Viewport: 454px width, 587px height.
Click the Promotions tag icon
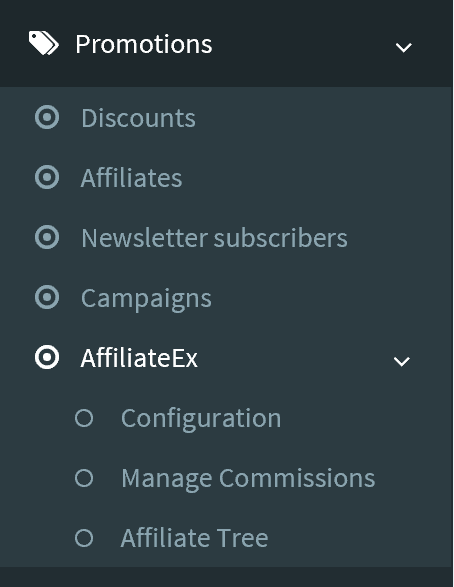tap(44, 43)
